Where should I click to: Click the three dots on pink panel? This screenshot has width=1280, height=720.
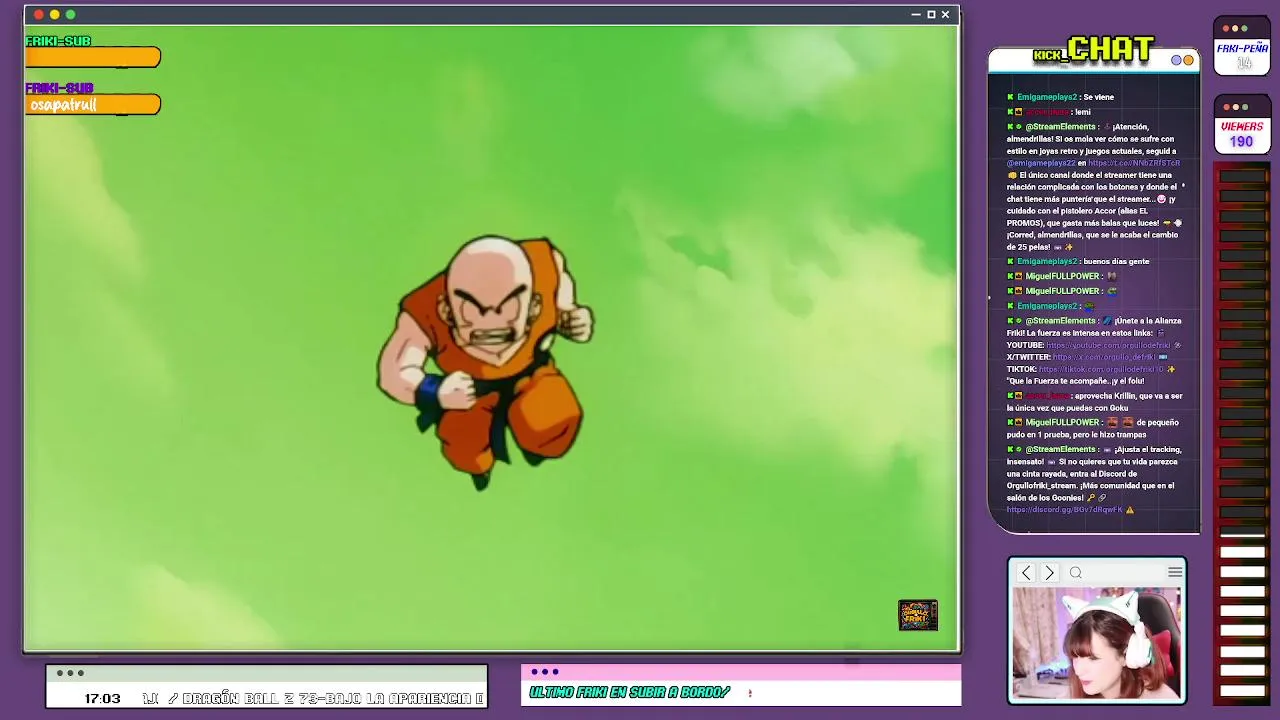pos(545,672)
